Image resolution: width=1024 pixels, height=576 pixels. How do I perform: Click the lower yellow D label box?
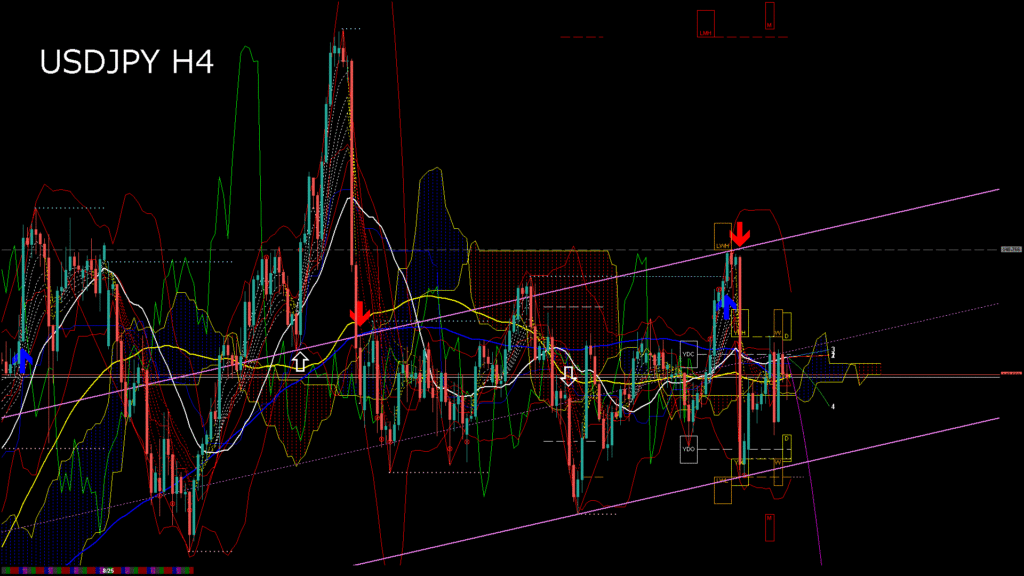point(786,440)
